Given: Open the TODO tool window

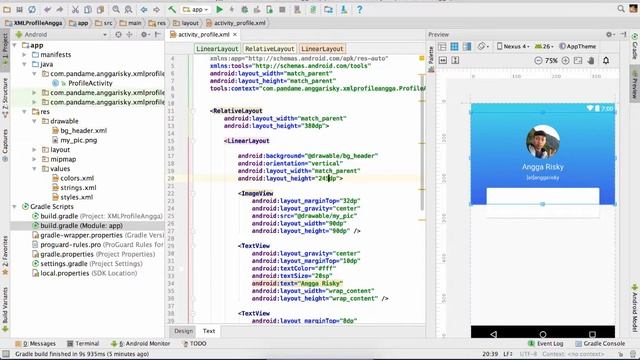Looking at the screenshot, I should point(194,344).
